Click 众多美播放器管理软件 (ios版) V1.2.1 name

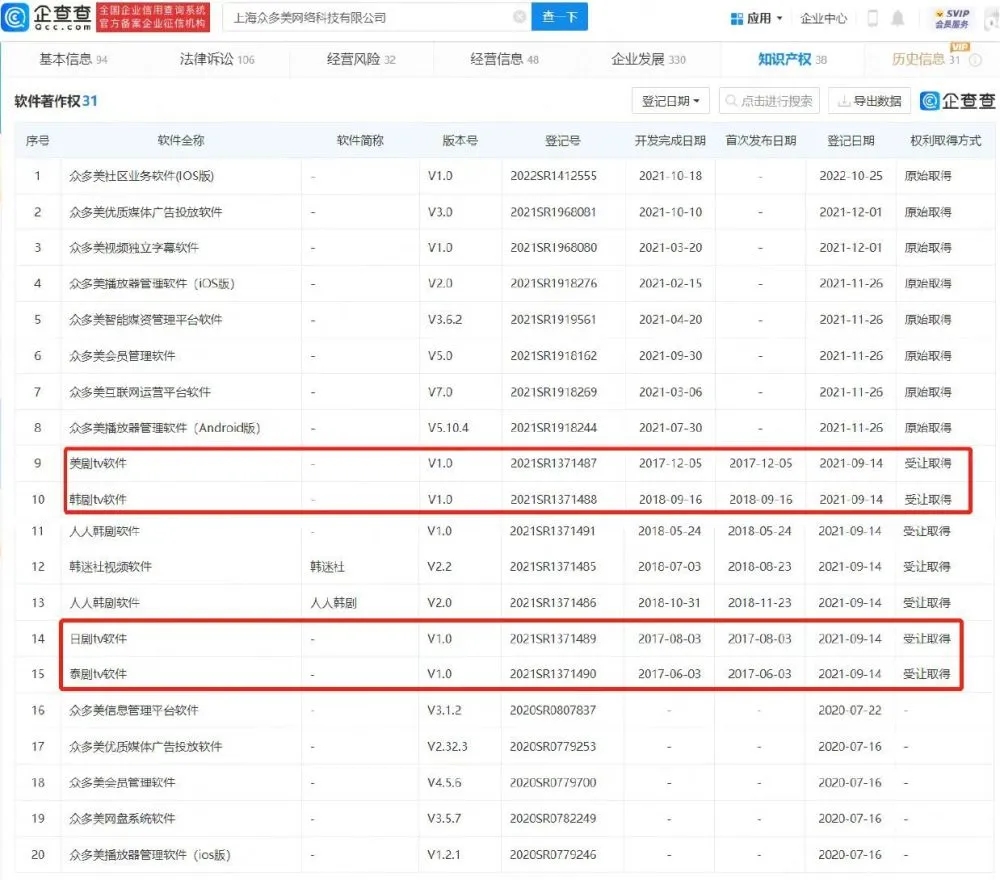(150, 854)
